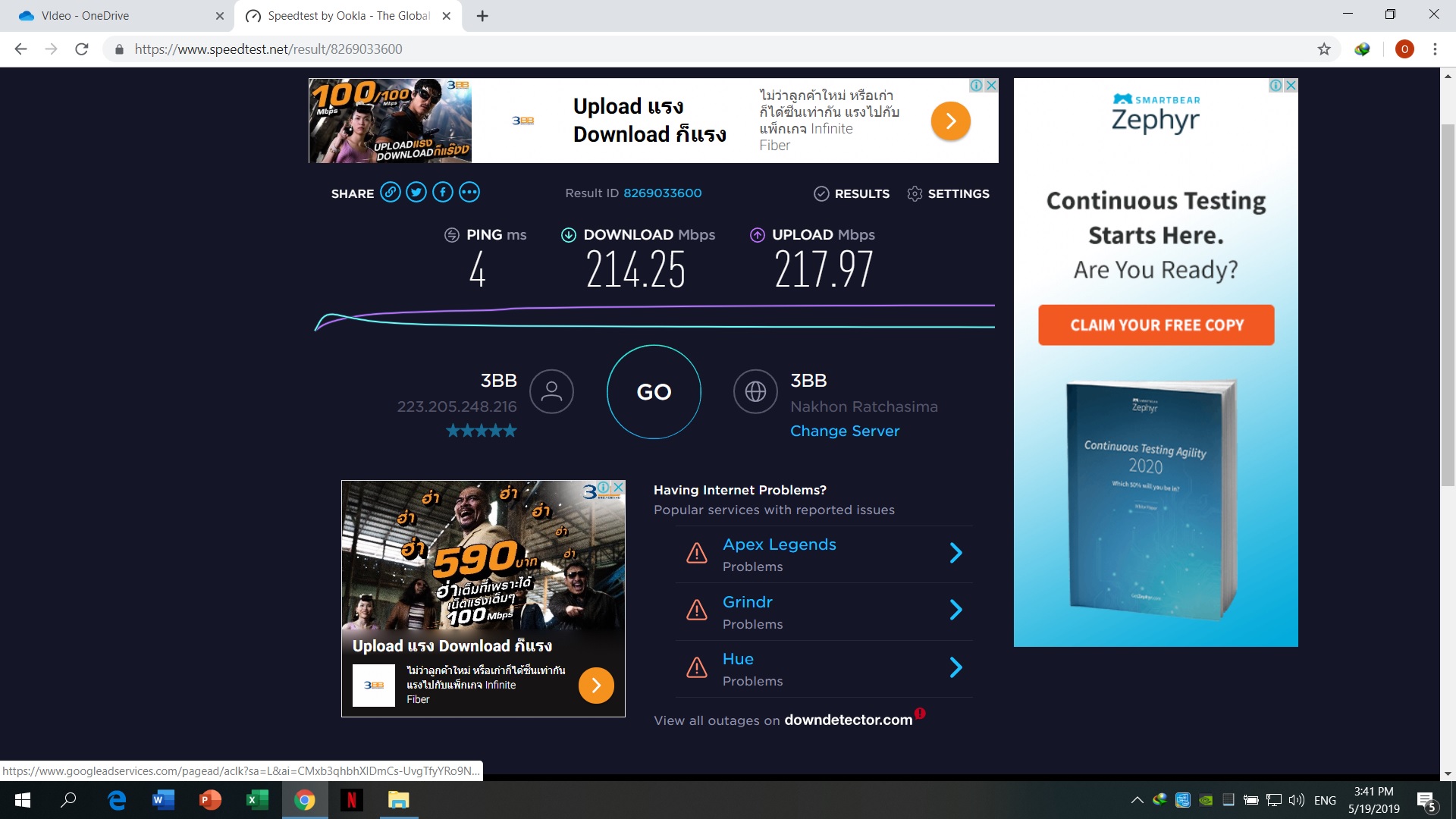Open speedtest SETTINGS
Image resolution: width=1456 pixels, height=819 pixels.
pyautogui.click(x=948, y=193)
